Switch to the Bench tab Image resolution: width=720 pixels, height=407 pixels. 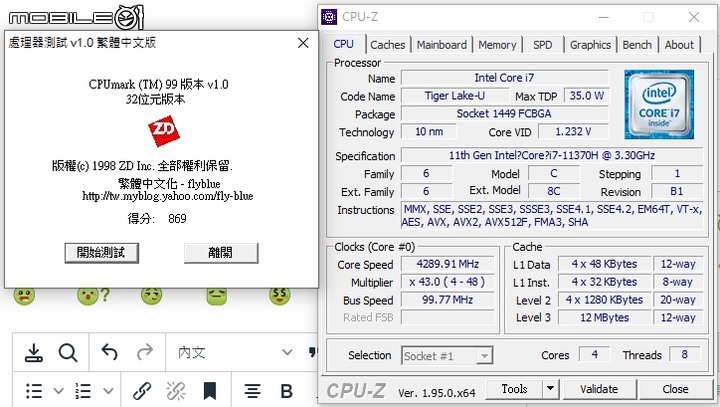pyautogui.click(x=637, y=45)
